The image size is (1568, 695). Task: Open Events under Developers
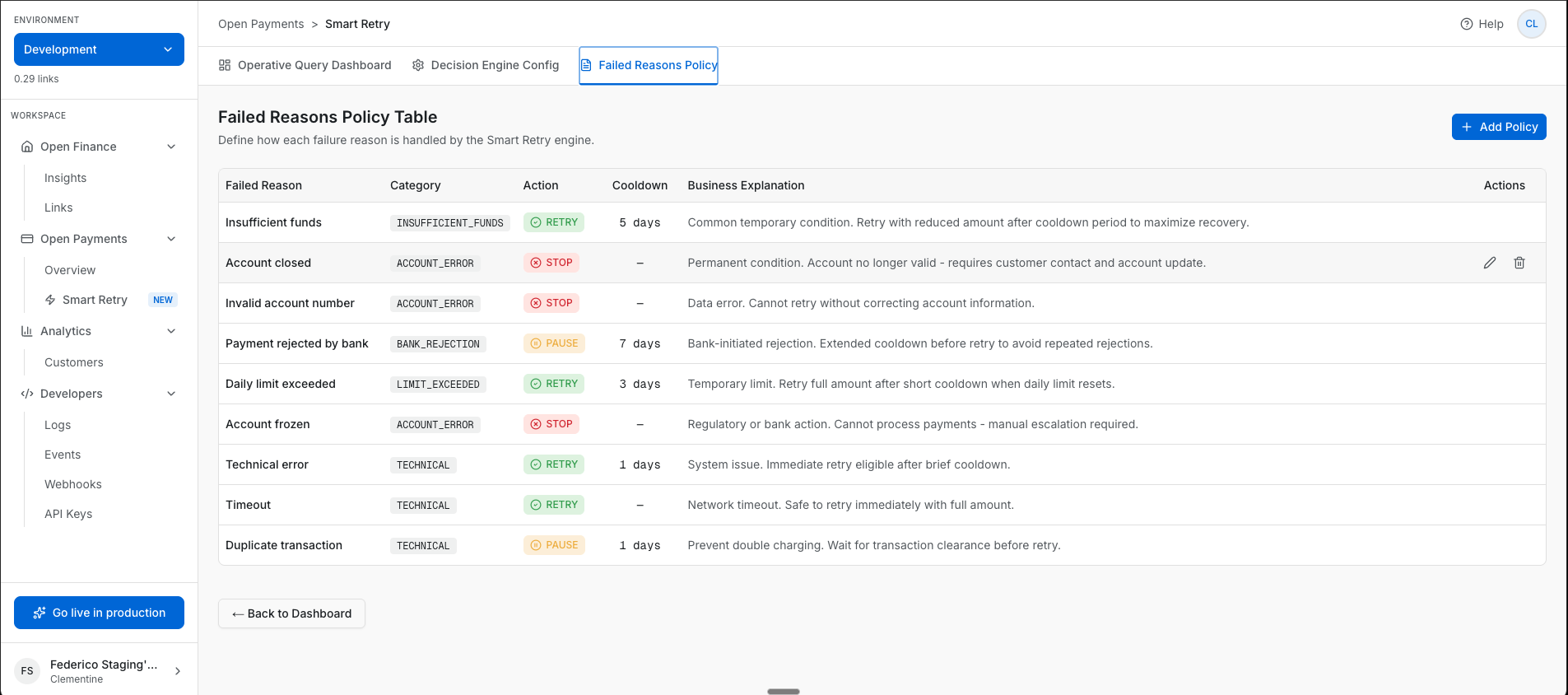tap(63, 455)
